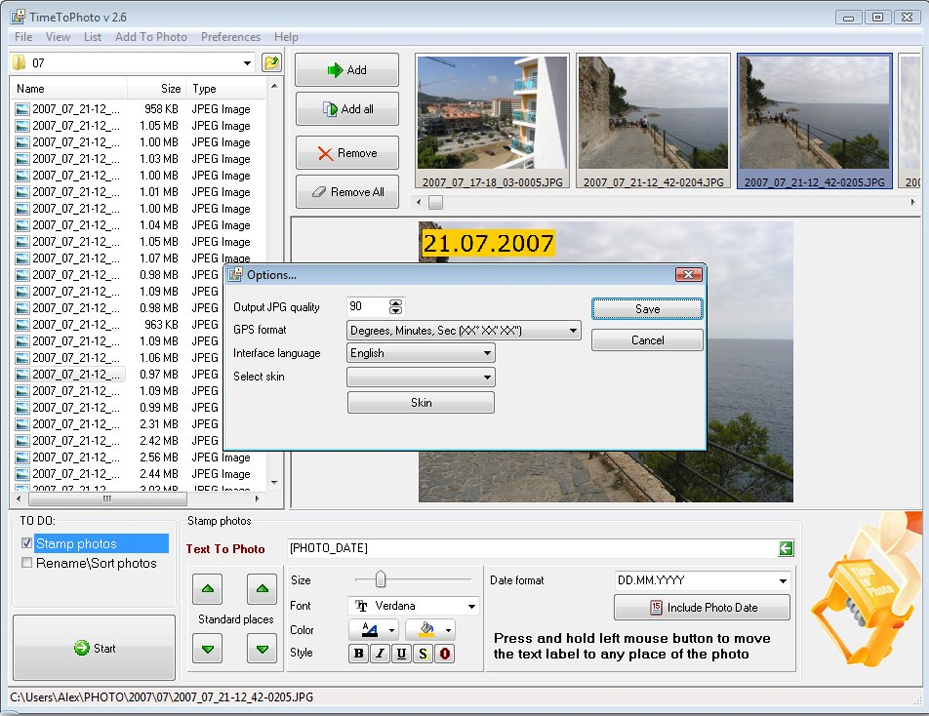Open the Preferences menu
Image resolution: width=929 pixels, height=716 pixels.
[230, 37]
